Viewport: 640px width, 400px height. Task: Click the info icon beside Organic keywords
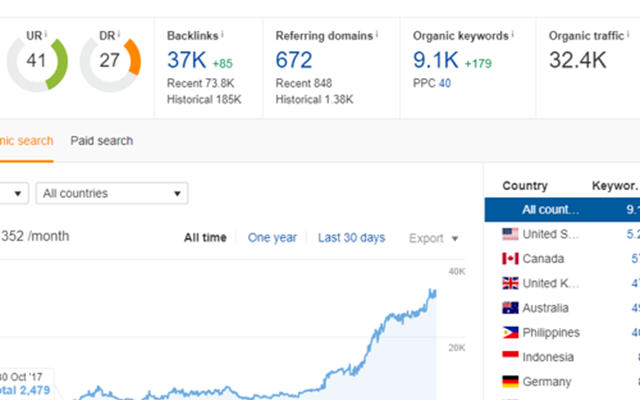[x=513, y=34]
